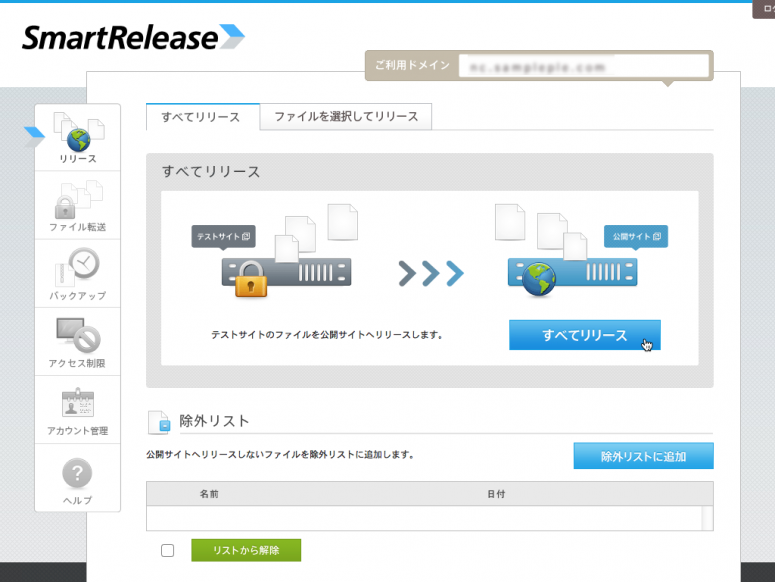
Task: Open the バックアップ sidebar icon
Action: (77, 272)
